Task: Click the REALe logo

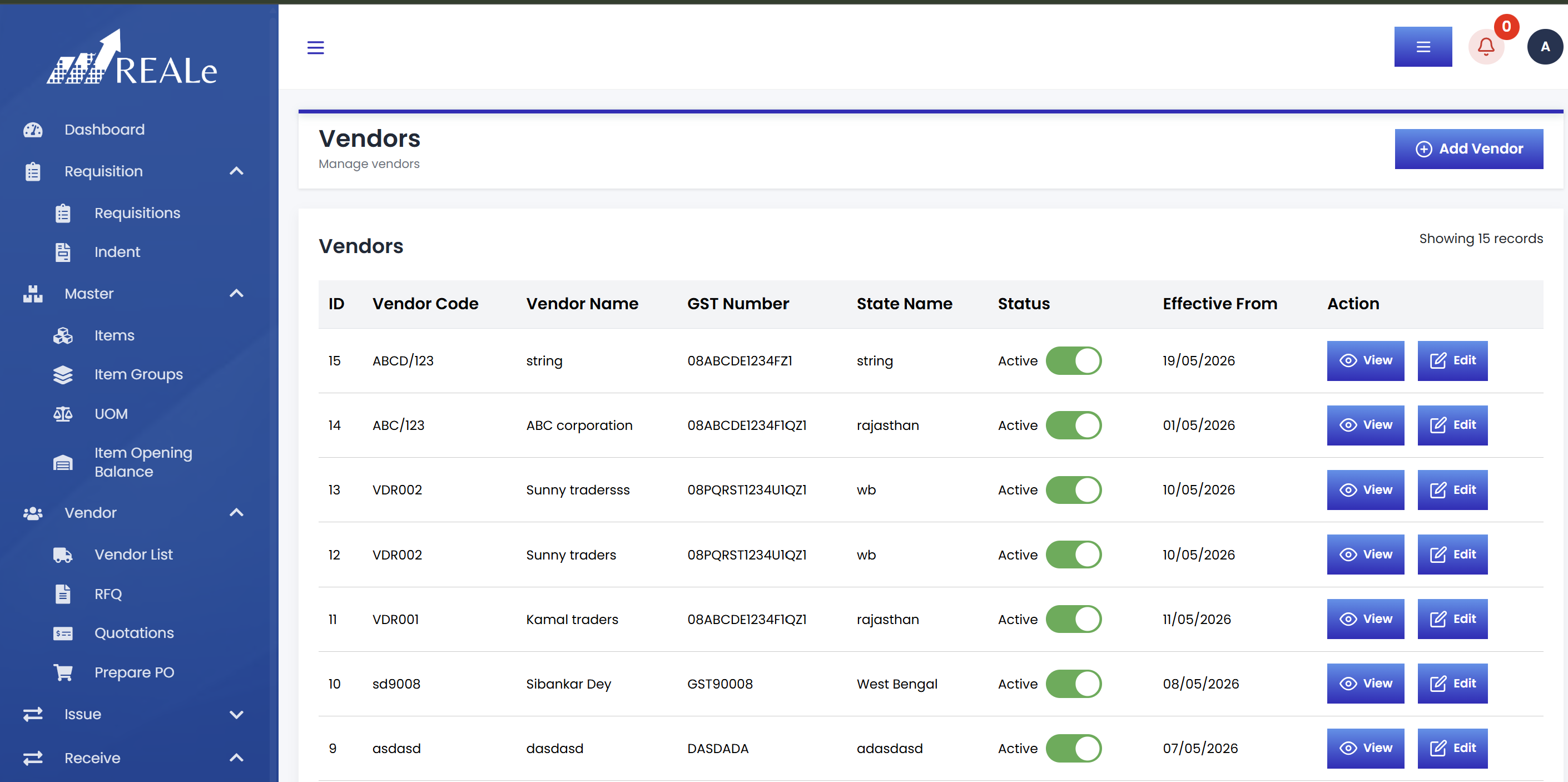Action: (132, 58)
